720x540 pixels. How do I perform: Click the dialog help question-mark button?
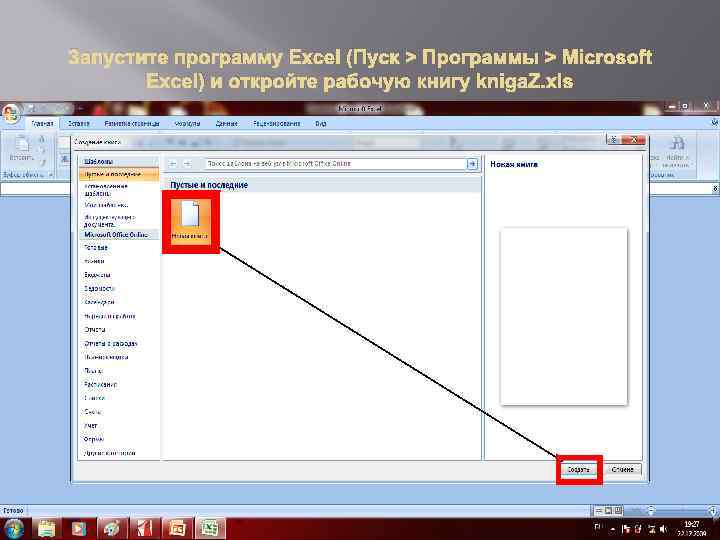[x=613, y=140]
